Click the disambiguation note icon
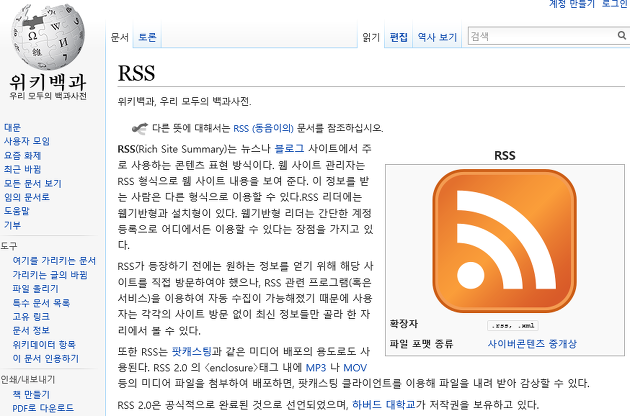 [x=139, y=128]
